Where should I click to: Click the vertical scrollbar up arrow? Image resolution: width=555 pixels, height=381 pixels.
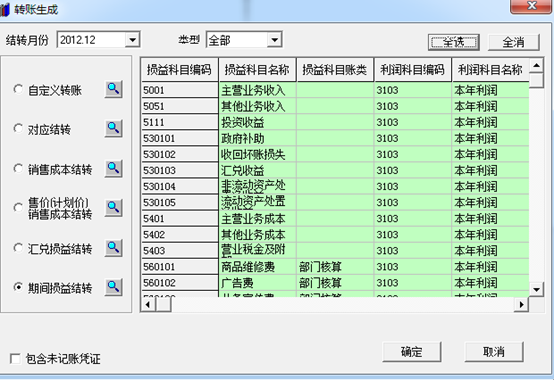(536, 66)
